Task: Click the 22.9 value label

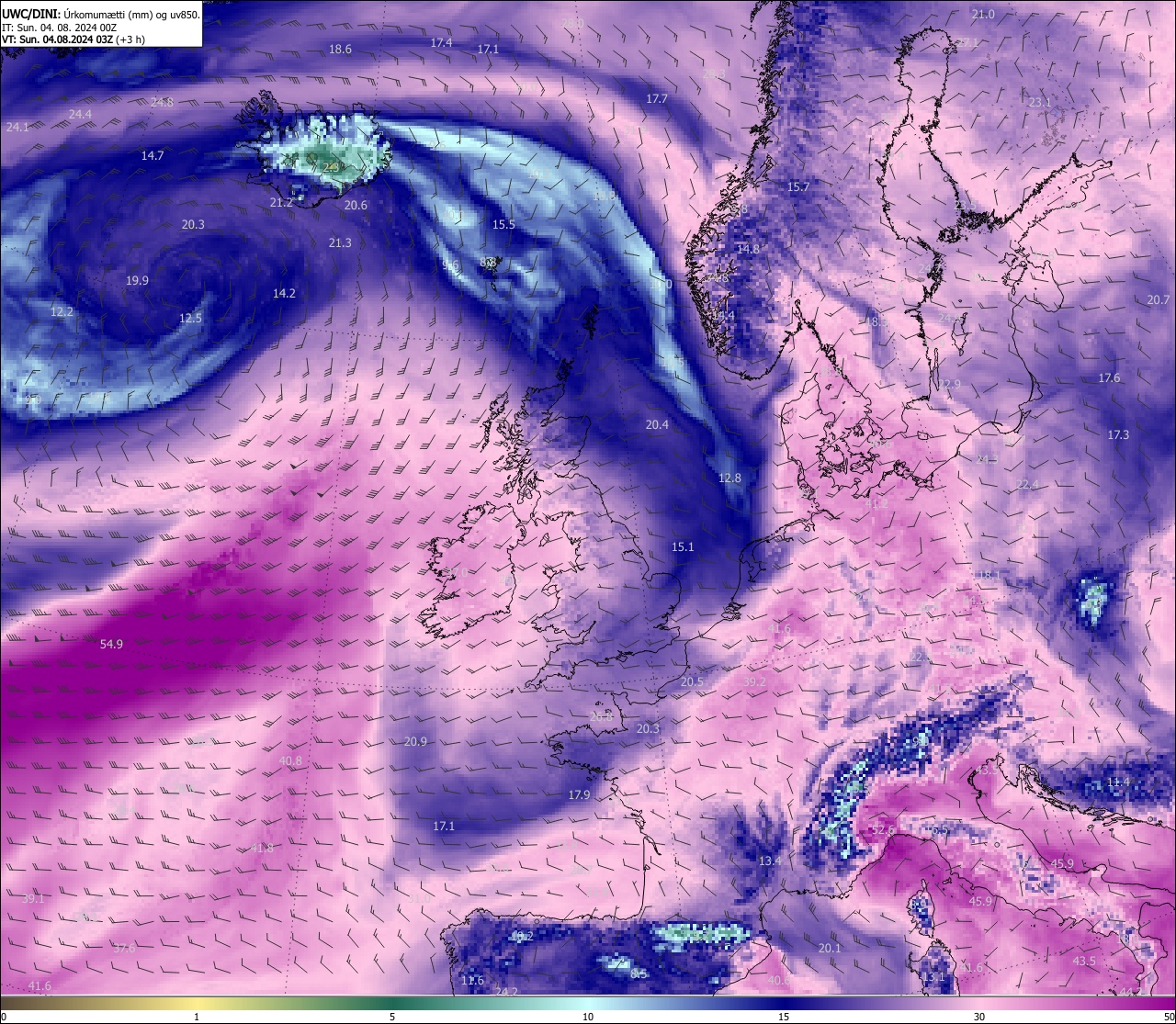Action: click(949, 385)
